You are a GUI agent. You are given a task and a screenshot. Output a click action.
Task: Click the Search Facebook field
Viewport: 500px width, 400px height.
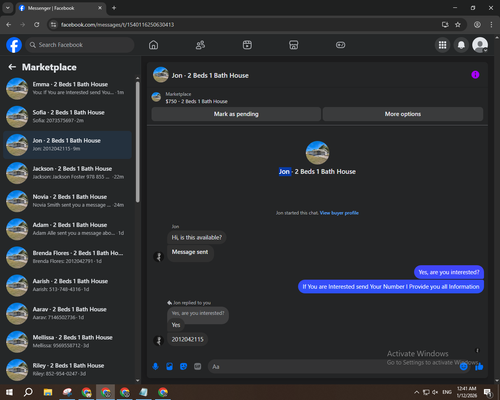[x=80, y=45]
